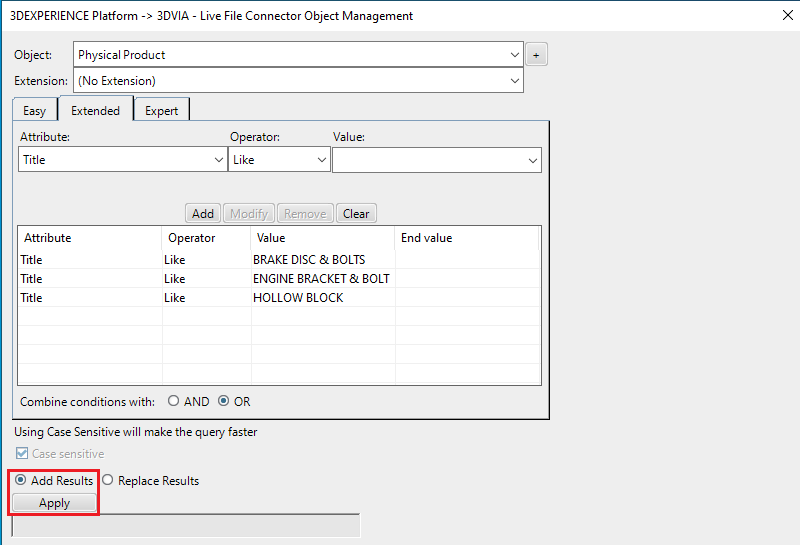Screen dimensions: 800x545
Task: Click the Operator column header
Action: [x=206, y=238]
